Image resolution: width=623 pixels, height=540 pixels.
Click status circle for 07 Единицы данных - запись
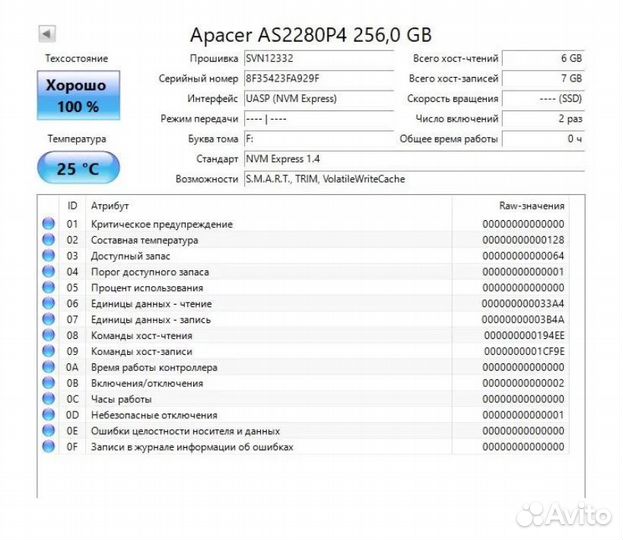(48, 319)
